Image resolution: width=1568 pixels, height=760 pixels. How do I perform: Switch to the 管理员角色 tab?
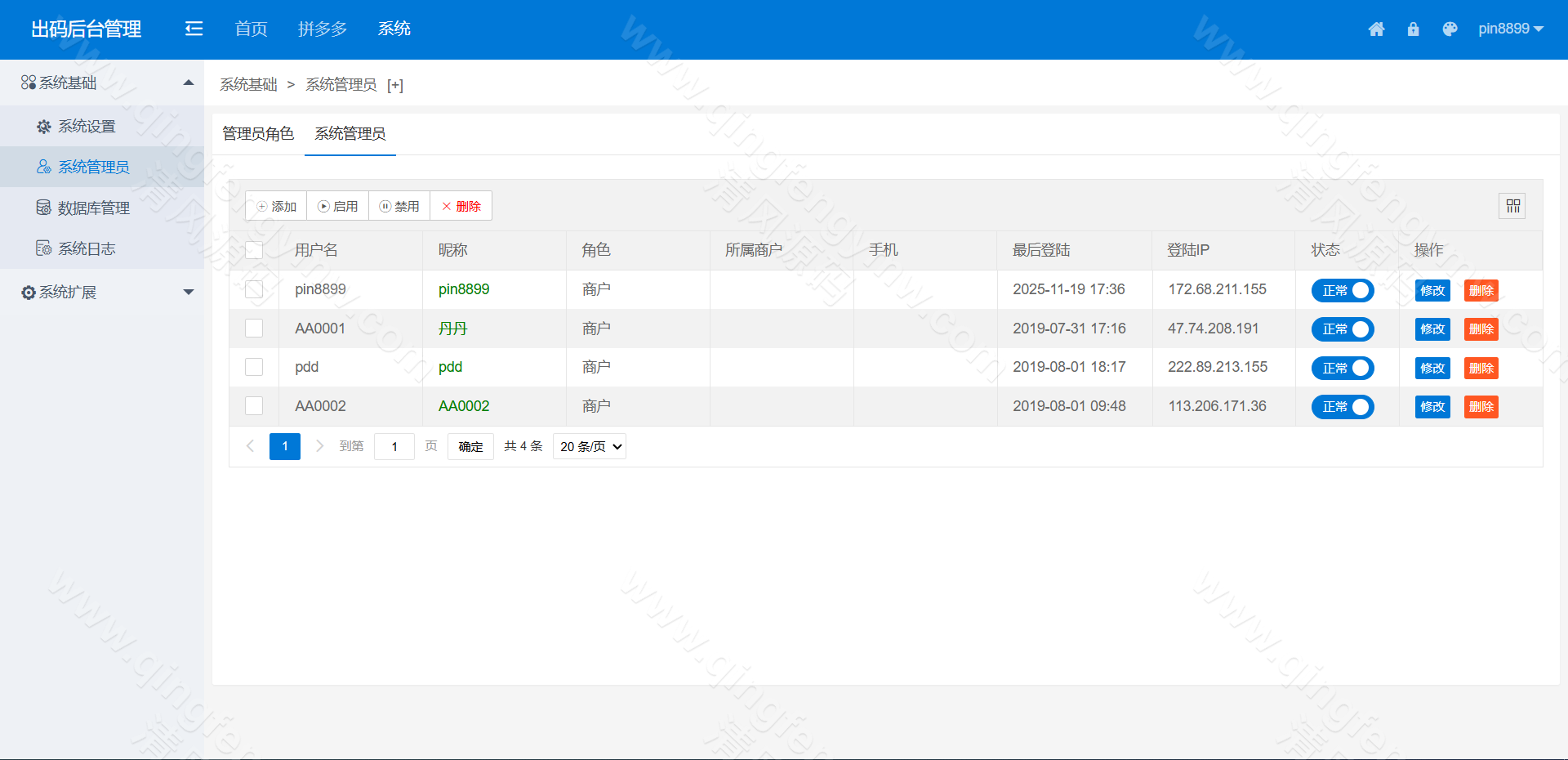pos(258,133)
